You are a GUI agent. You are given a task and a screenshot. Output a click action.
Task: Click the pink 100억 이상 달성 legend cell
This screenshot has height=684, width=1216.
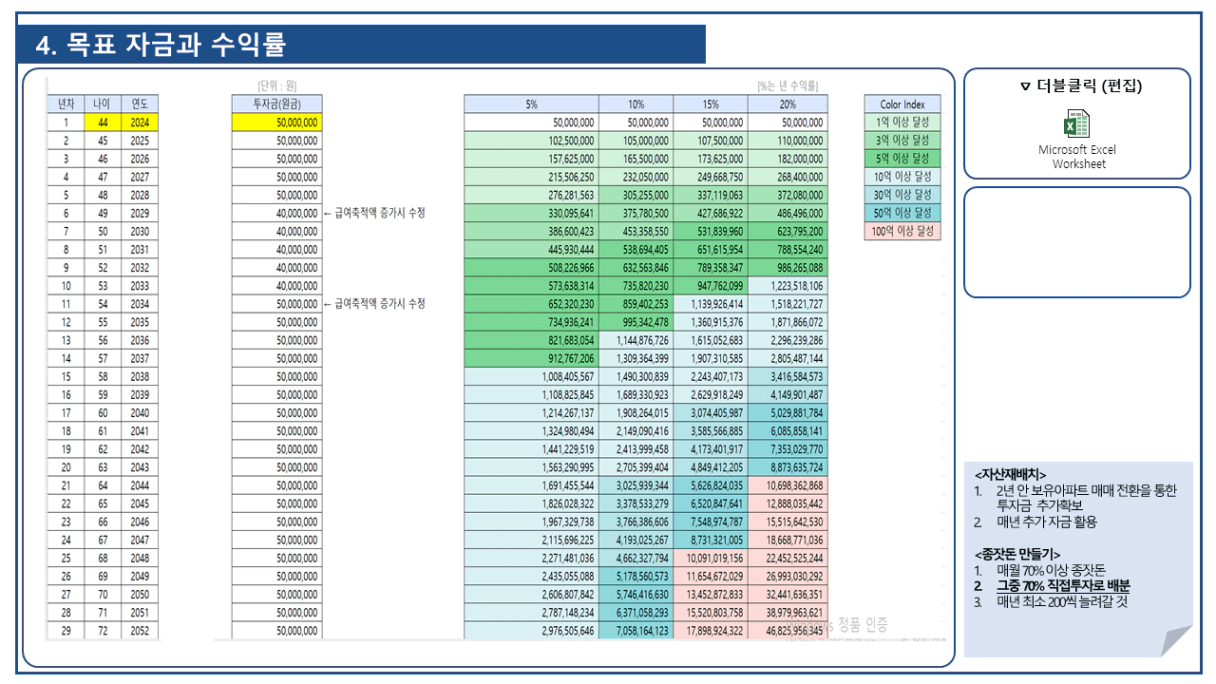pyautogui.click(x=903, y=231)
